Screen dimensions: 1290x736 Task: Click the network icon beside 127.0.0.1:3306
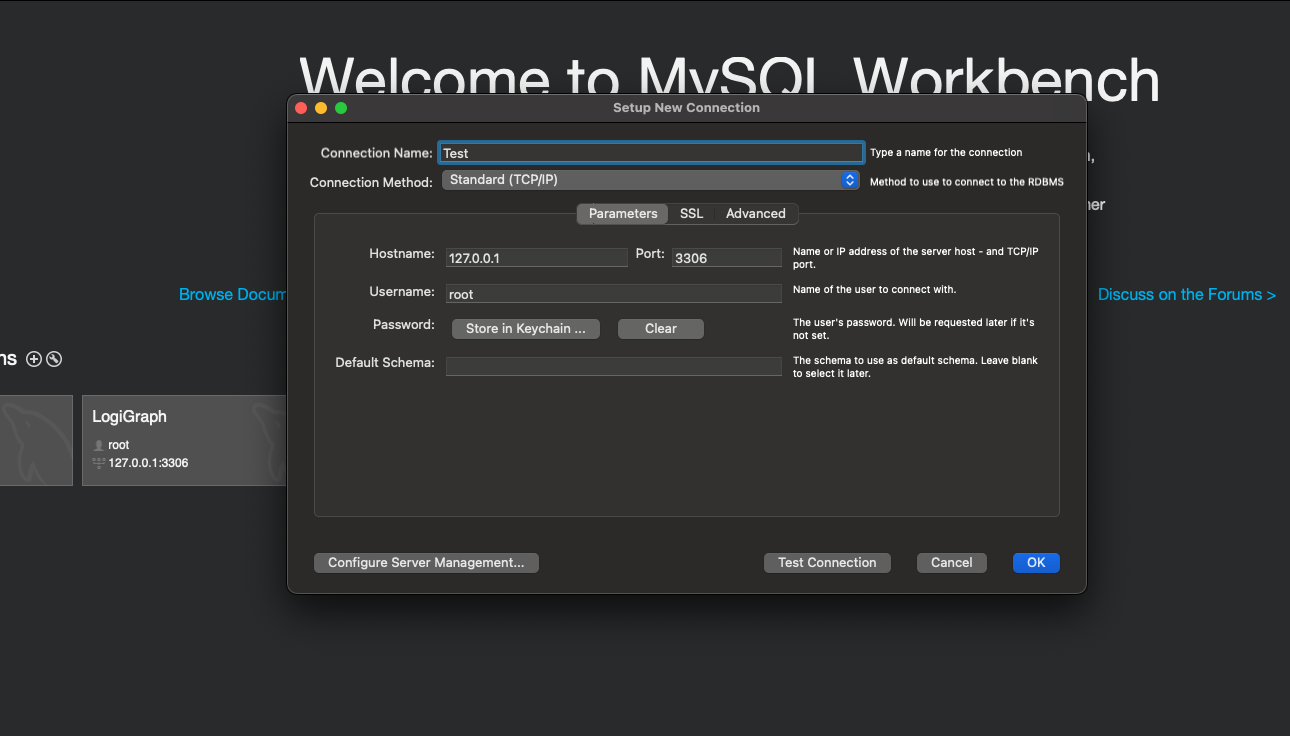(x=98, y=463)
